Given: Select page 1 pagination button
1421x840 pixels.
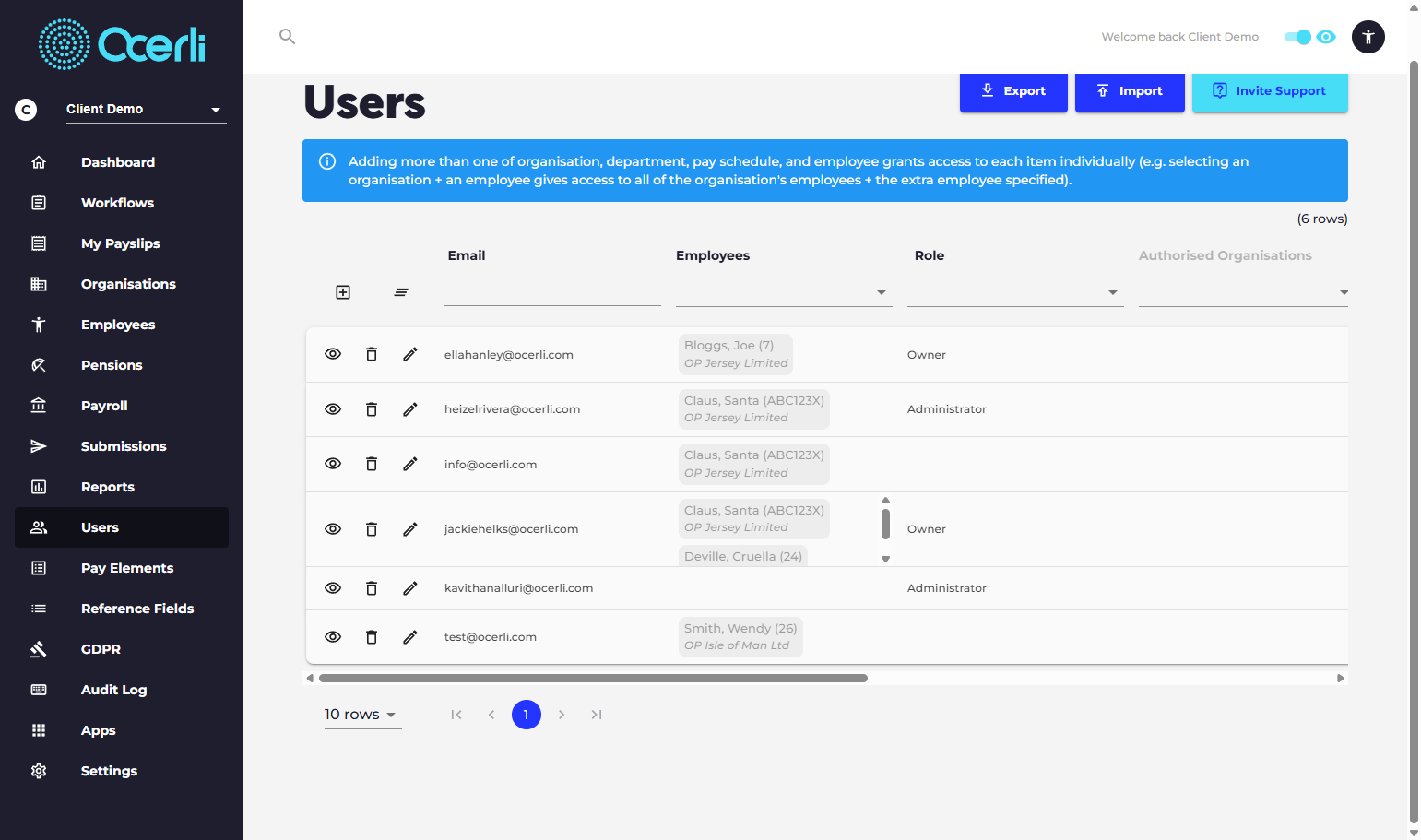Looking at the screenshot, I should pos(527,715).
